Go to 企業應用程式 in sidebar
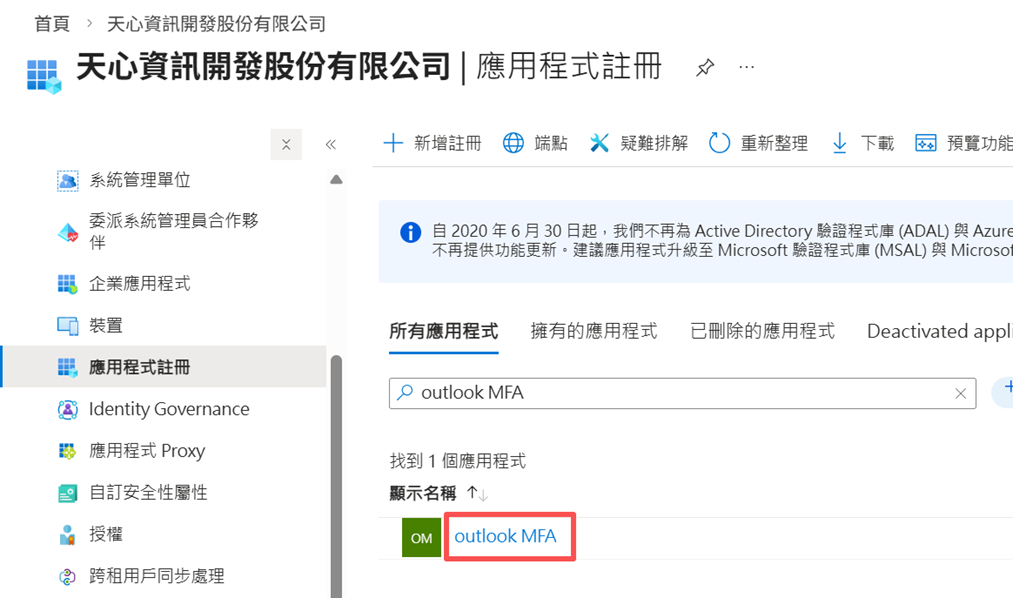 click(x=139, y=284)
